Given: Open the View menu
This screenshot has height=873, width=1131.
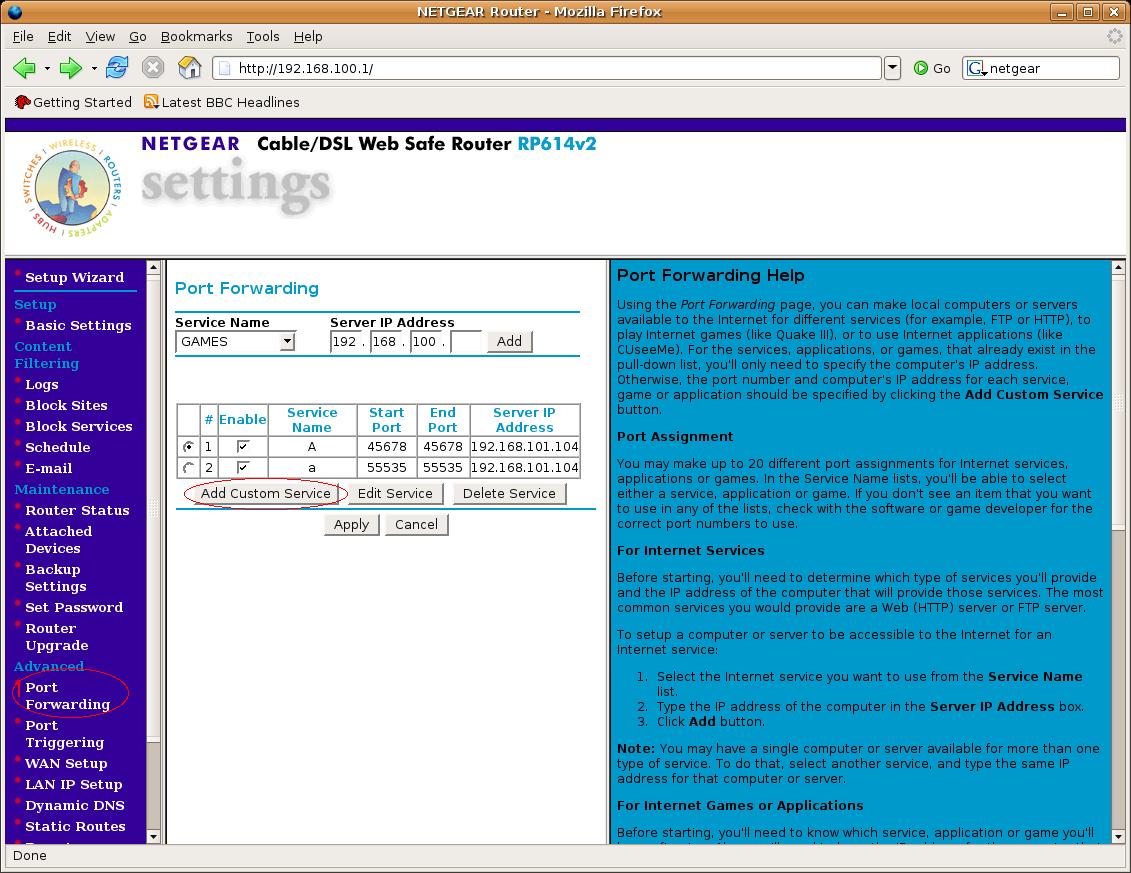Looking at the screenshot, I should click(x=100, y=37).
